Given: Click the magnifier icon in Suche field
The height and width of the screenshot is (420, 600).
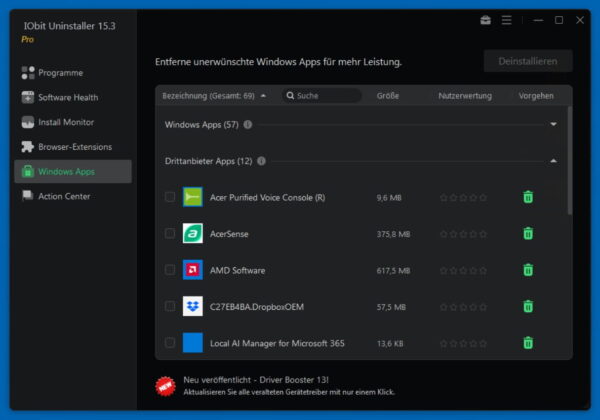Looking at the screenshot, I should click(x=290, y=96).
